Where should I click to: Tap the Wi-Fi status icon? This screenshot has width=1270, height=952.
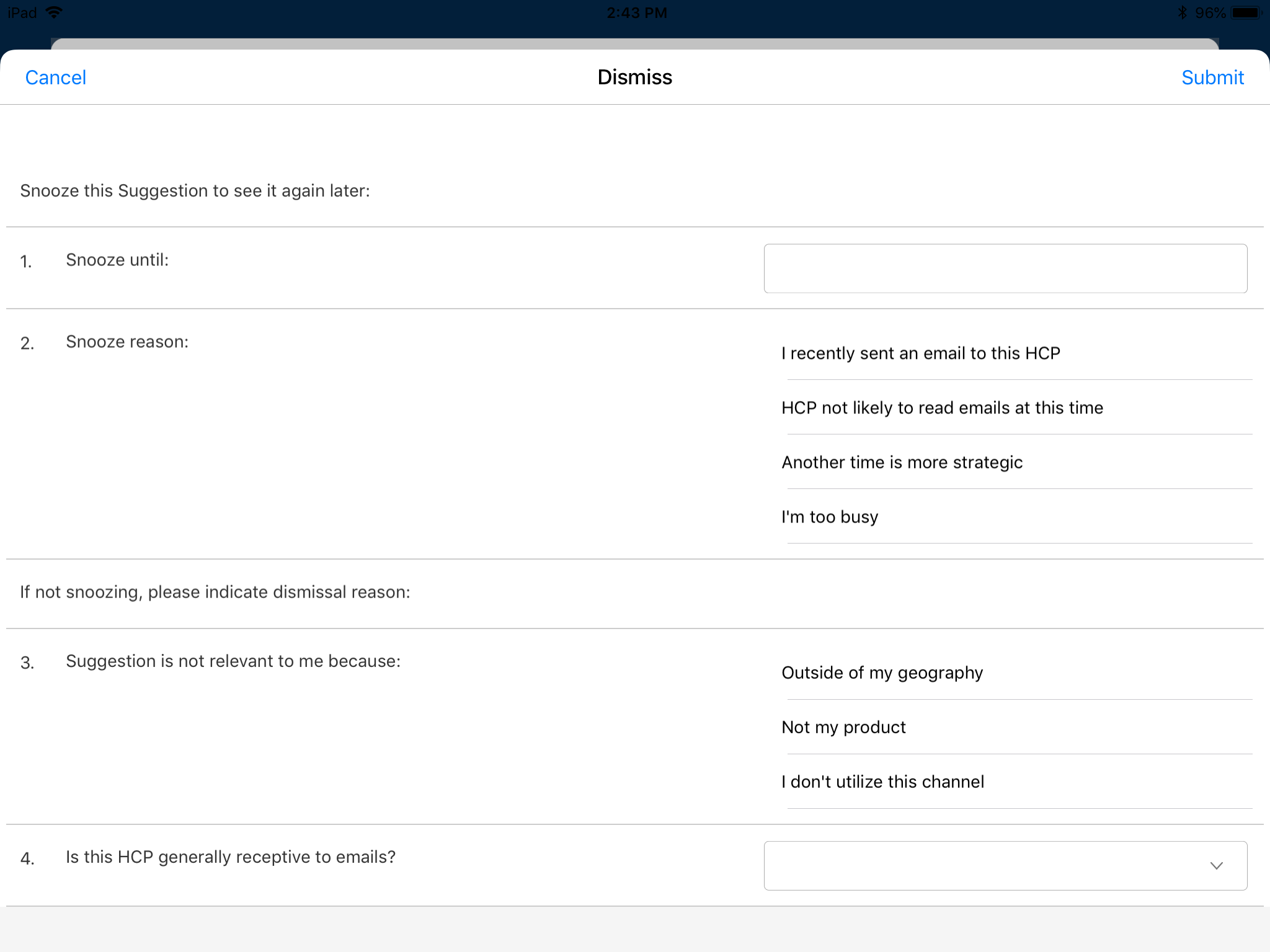[55, 12]
